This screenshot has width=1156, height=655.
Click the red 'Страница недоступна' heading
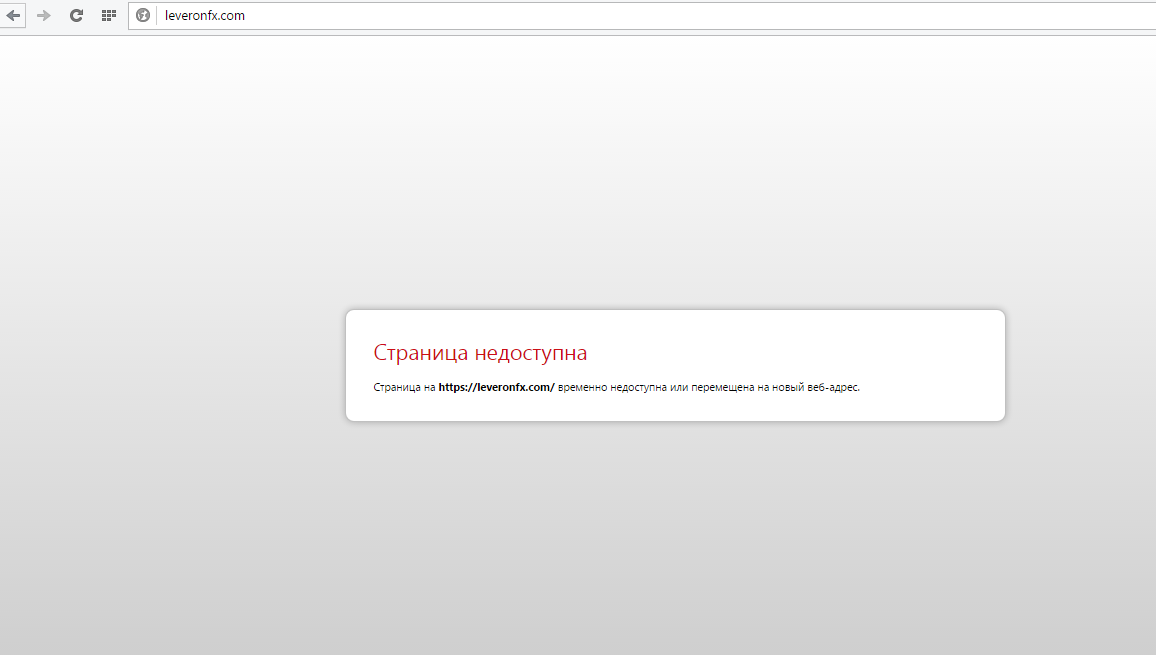coord(480,353)
